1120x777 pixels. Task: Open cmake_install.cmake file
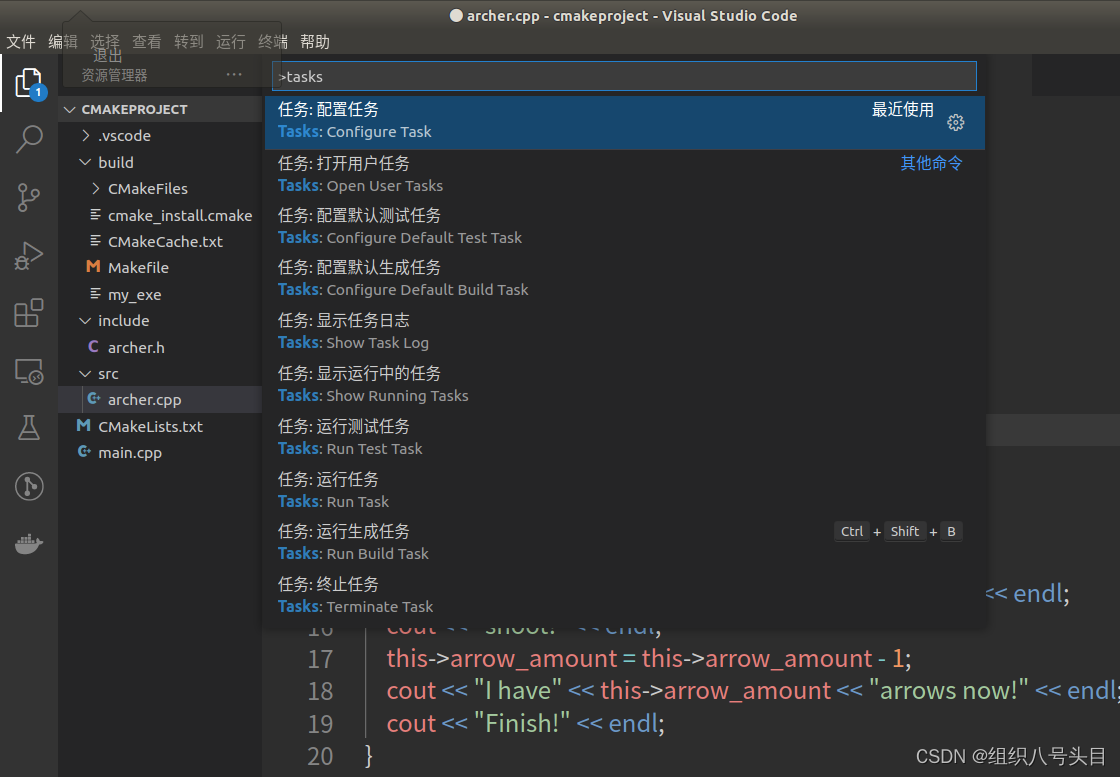point(161,215)
